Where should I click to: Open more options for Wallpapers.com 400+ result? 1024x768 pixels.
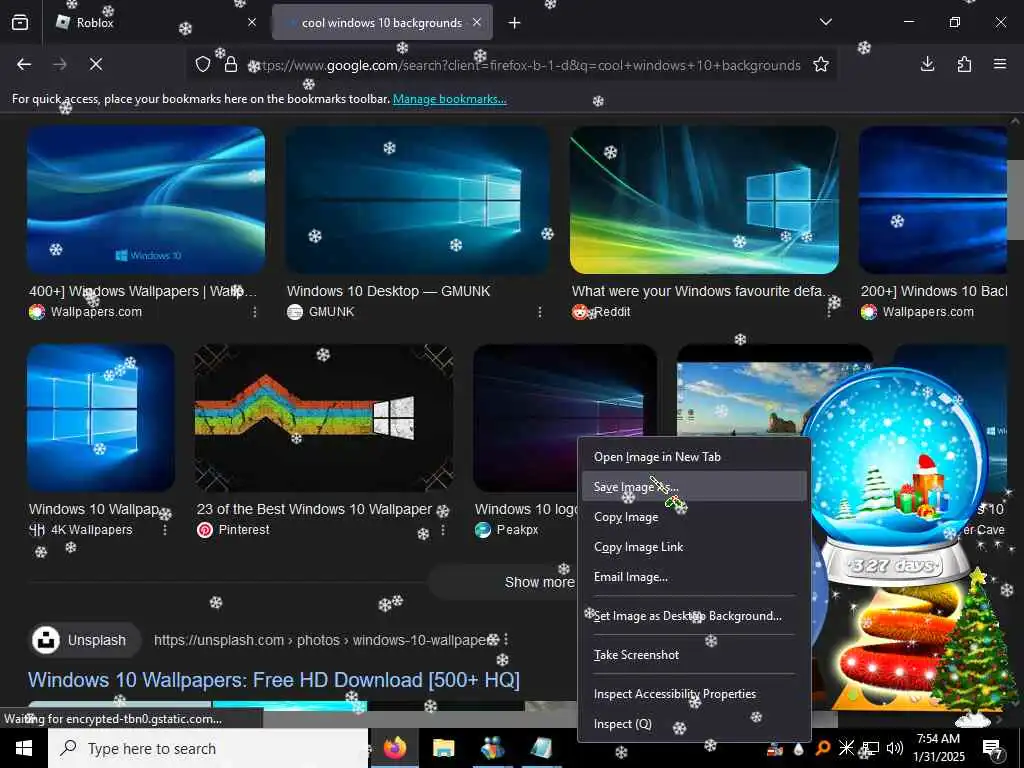(255, 312)
